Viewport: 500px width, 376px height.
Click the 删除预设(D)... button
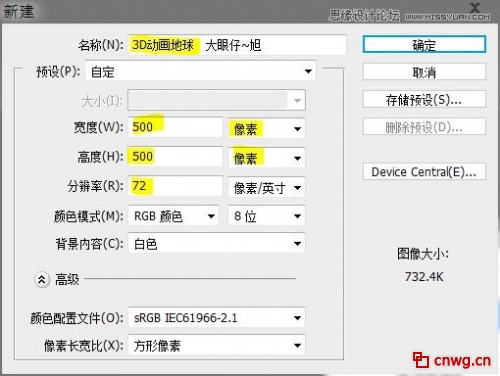(424, 127)
